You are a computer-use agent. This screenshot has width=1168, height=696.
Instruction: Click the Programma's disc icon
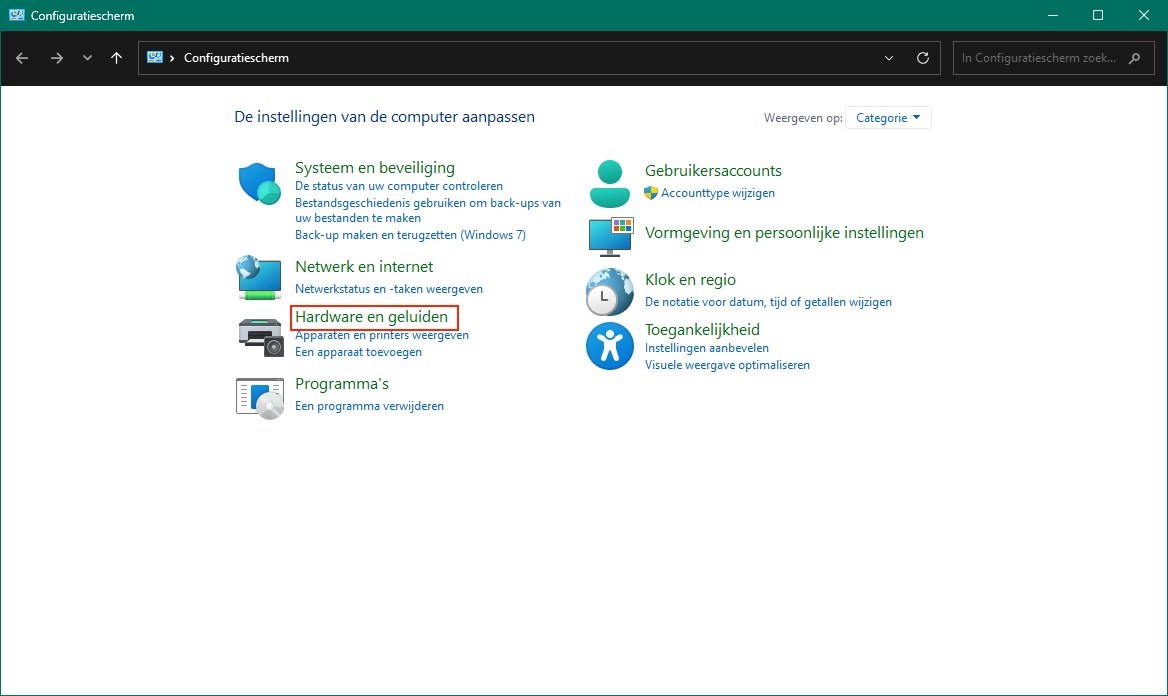pyautogui.click(x=260, y=397)
